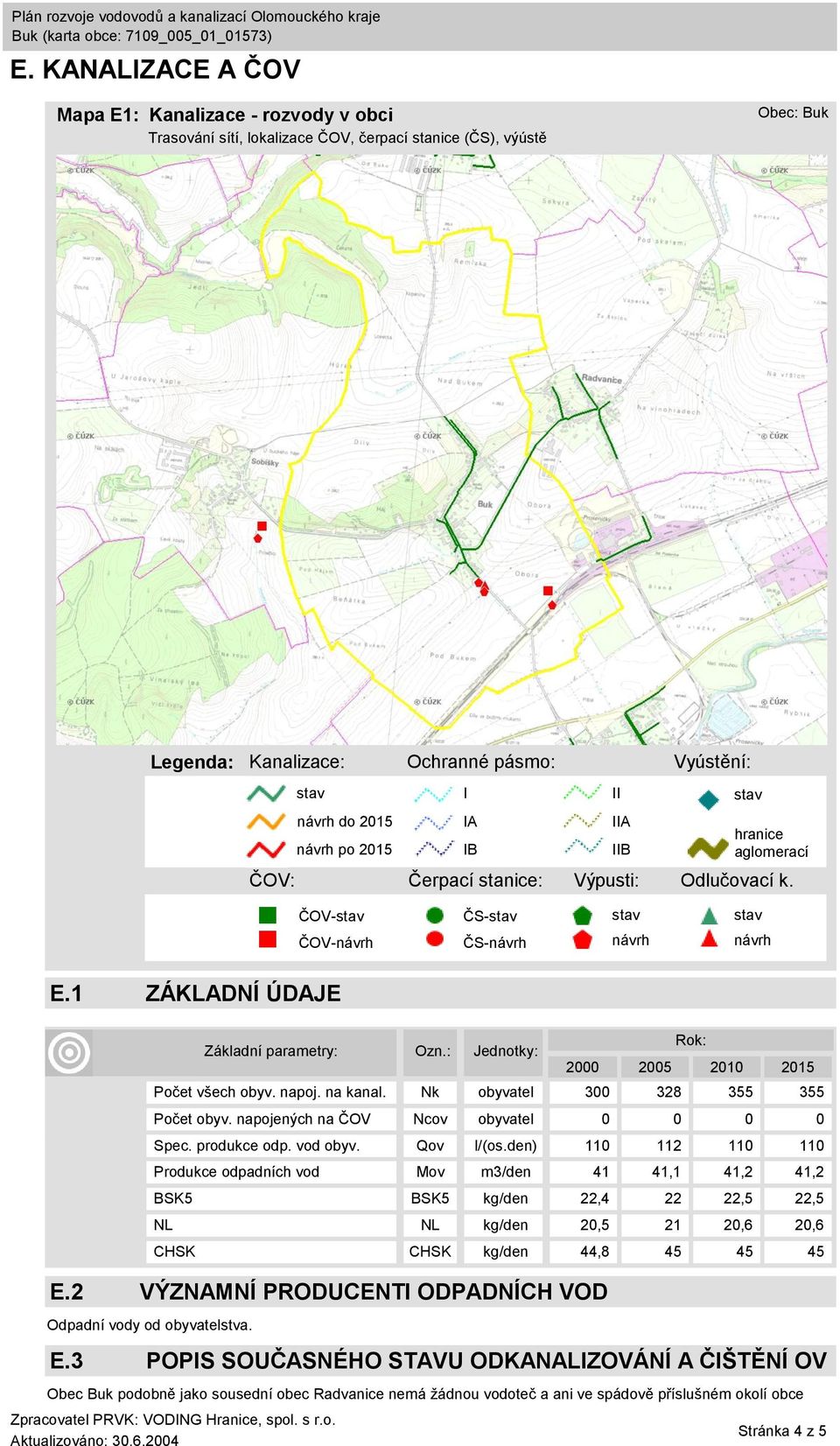Viewport: 840px width, 1446px height.
Task: Click the 'VÝZNAMNÍ PRODUCENTI ODPADNÍCH VOD' heading
Action: point(374,1291)
